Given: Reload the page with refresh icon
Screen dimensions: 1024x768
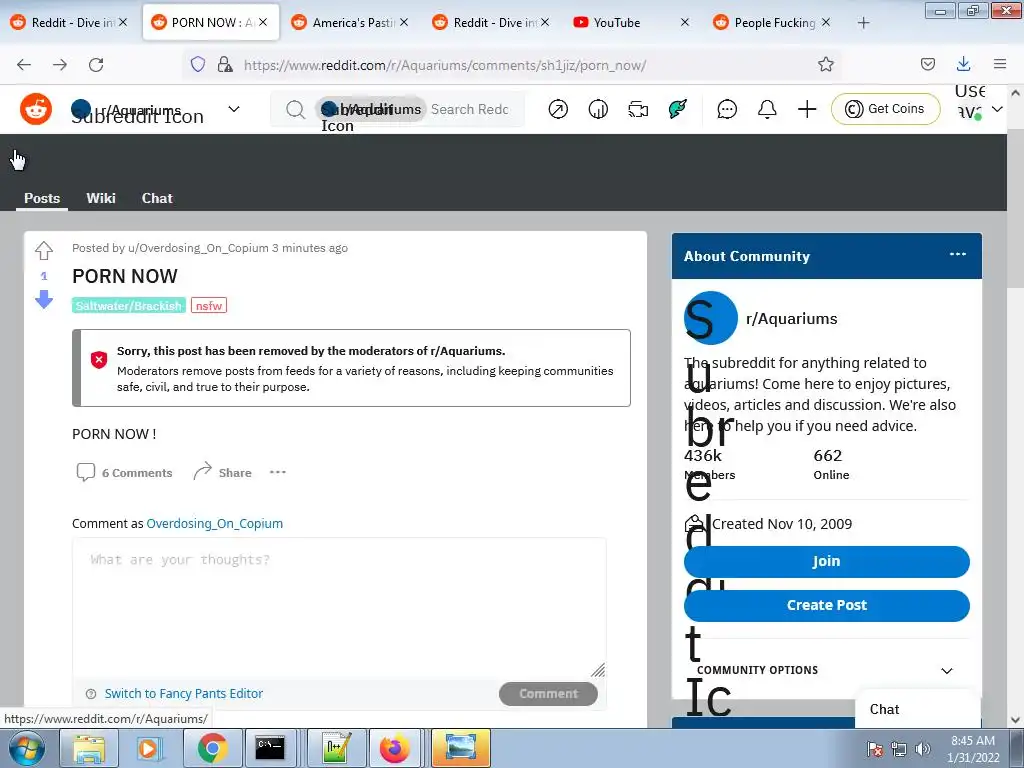Looking at the screenshot, I should [96, 65].
